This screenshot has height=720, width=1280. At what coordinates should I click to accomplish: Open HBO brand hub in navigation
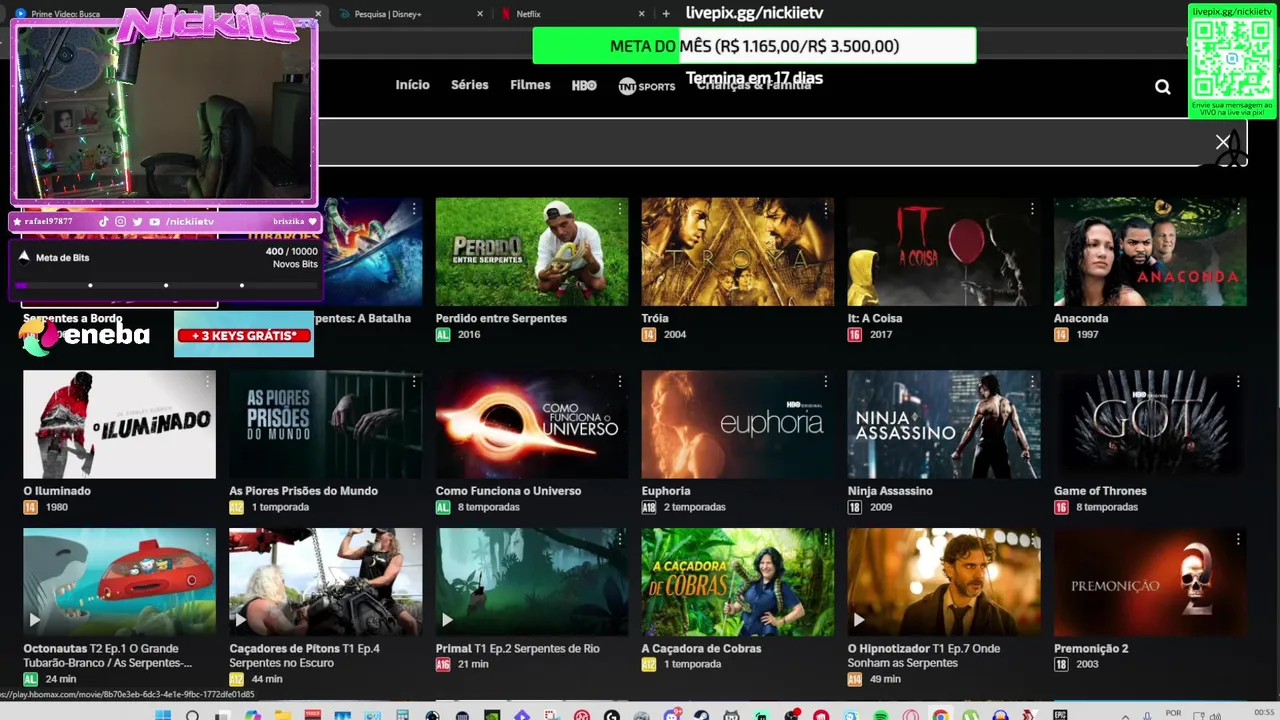(584, 86)
